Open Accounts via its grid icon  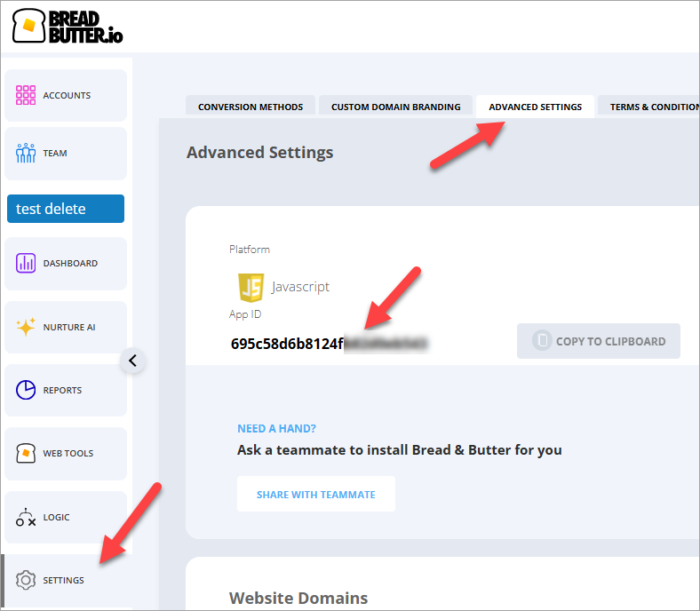pyautogui.click(x=26, y=96)
